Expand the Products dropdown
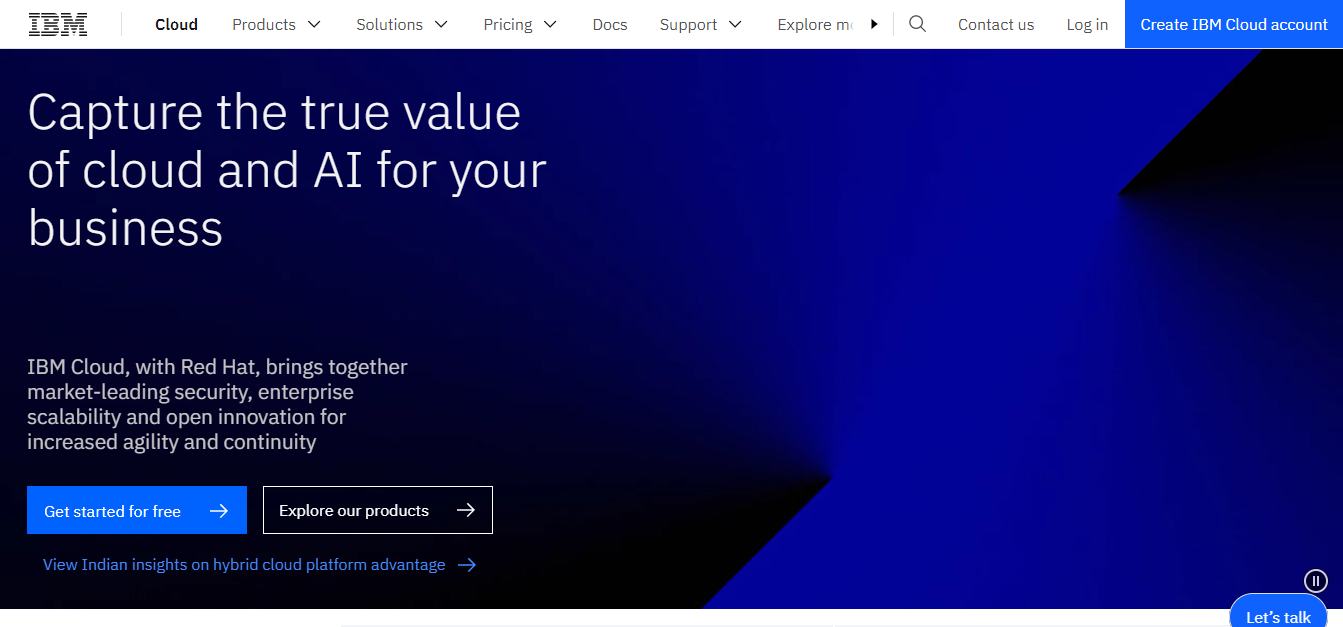 (277, 24)
